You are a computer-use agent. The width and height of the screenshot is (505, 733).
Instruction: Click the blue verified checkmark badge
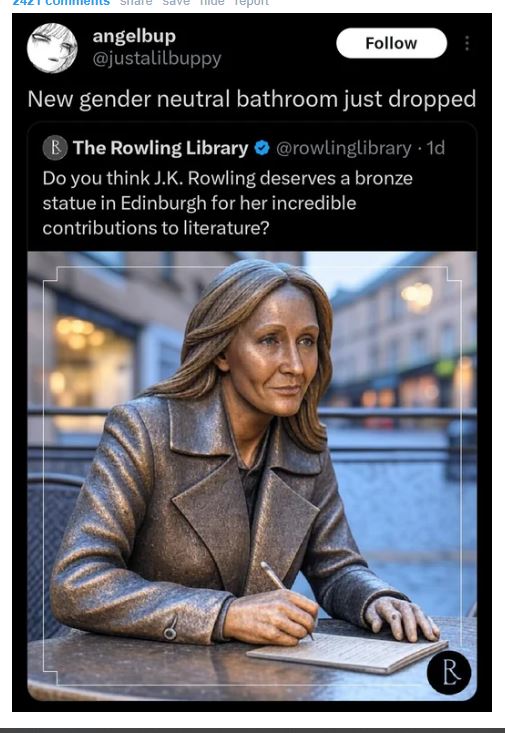(262, 148)
